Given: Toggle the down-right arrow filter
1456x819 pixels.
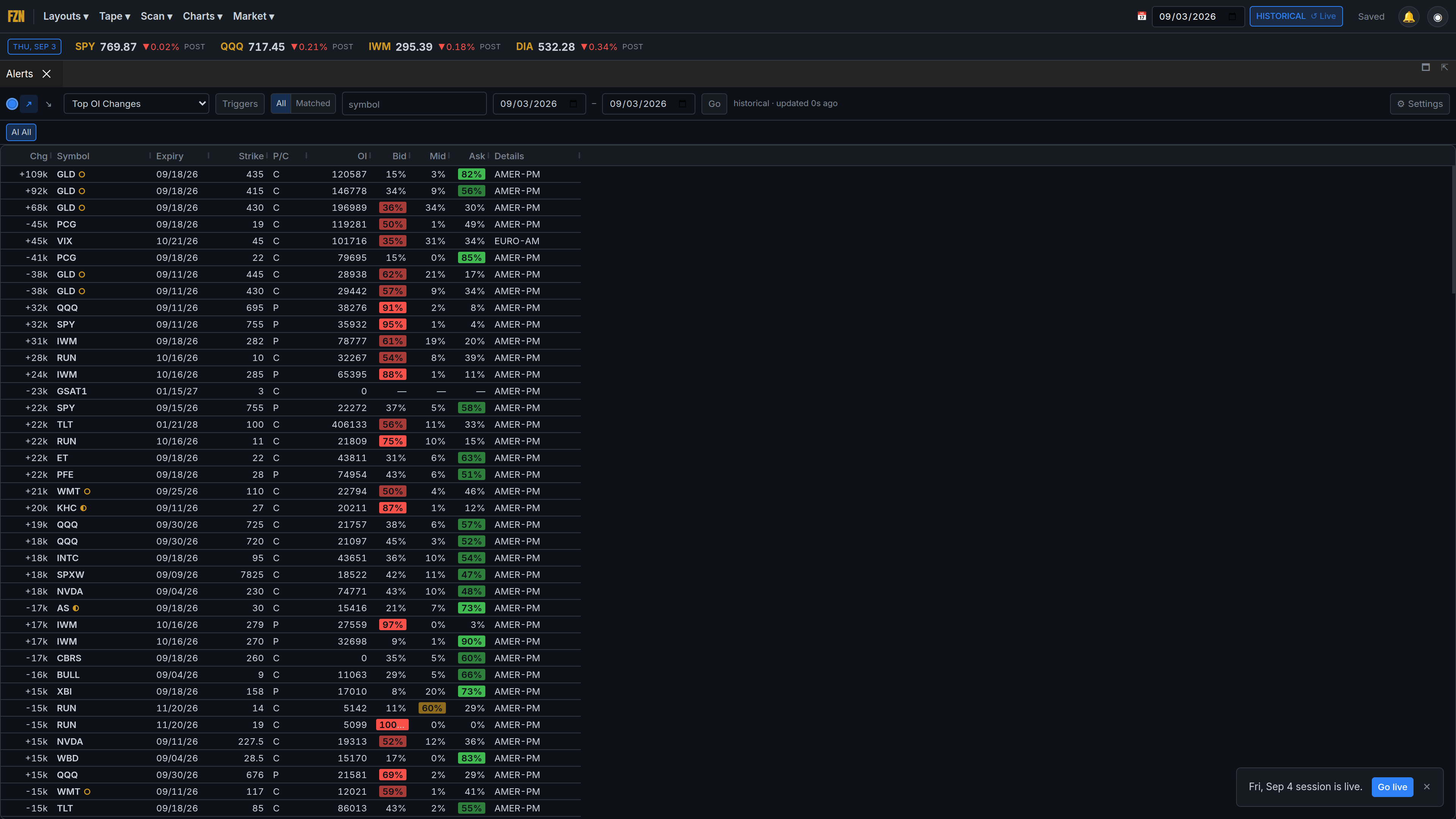Looking at the screenshot, I should point(49,104).
